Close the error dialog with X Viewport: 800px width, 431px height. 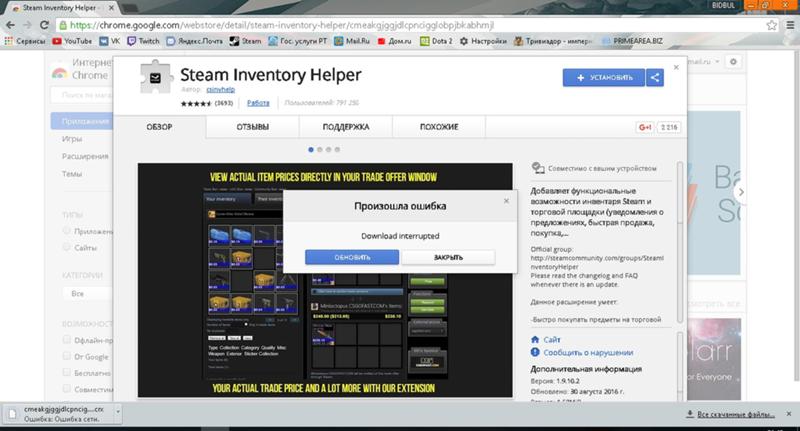[x=506, y=201]
